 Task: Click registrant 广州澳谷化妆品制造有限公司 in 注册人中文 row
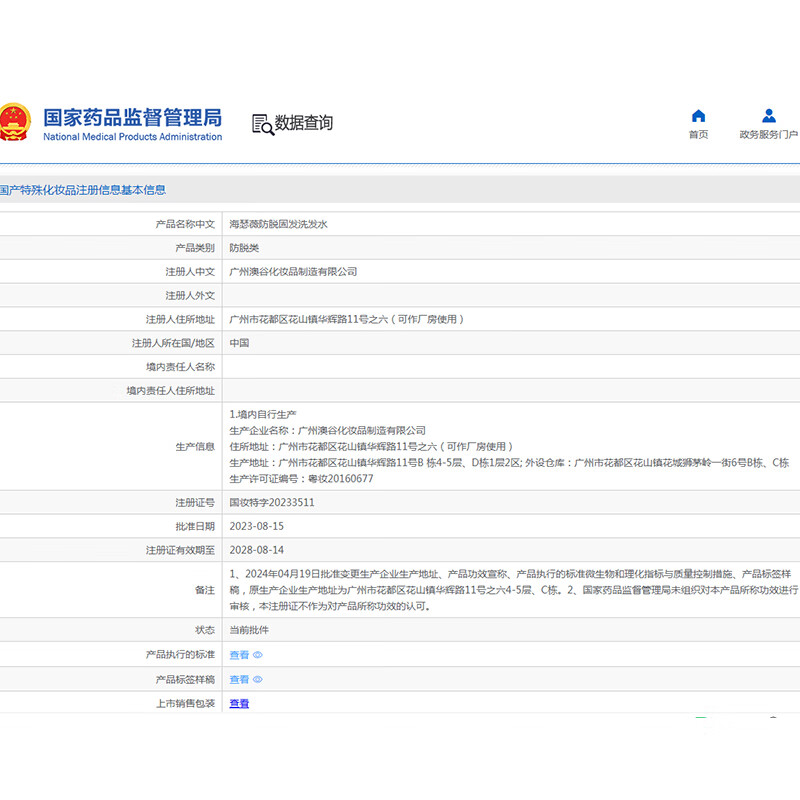pos(293,271)
